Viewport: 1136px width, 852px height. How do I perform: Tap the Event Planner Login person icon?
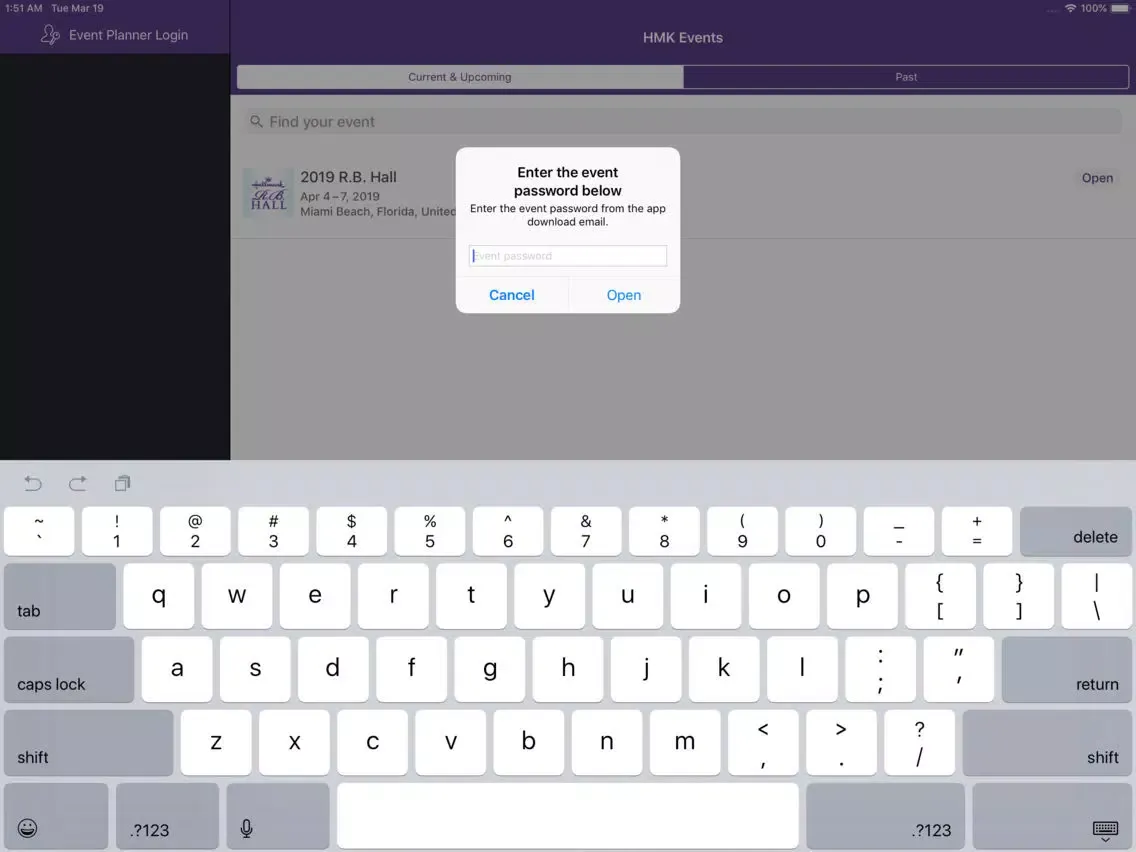50,35
